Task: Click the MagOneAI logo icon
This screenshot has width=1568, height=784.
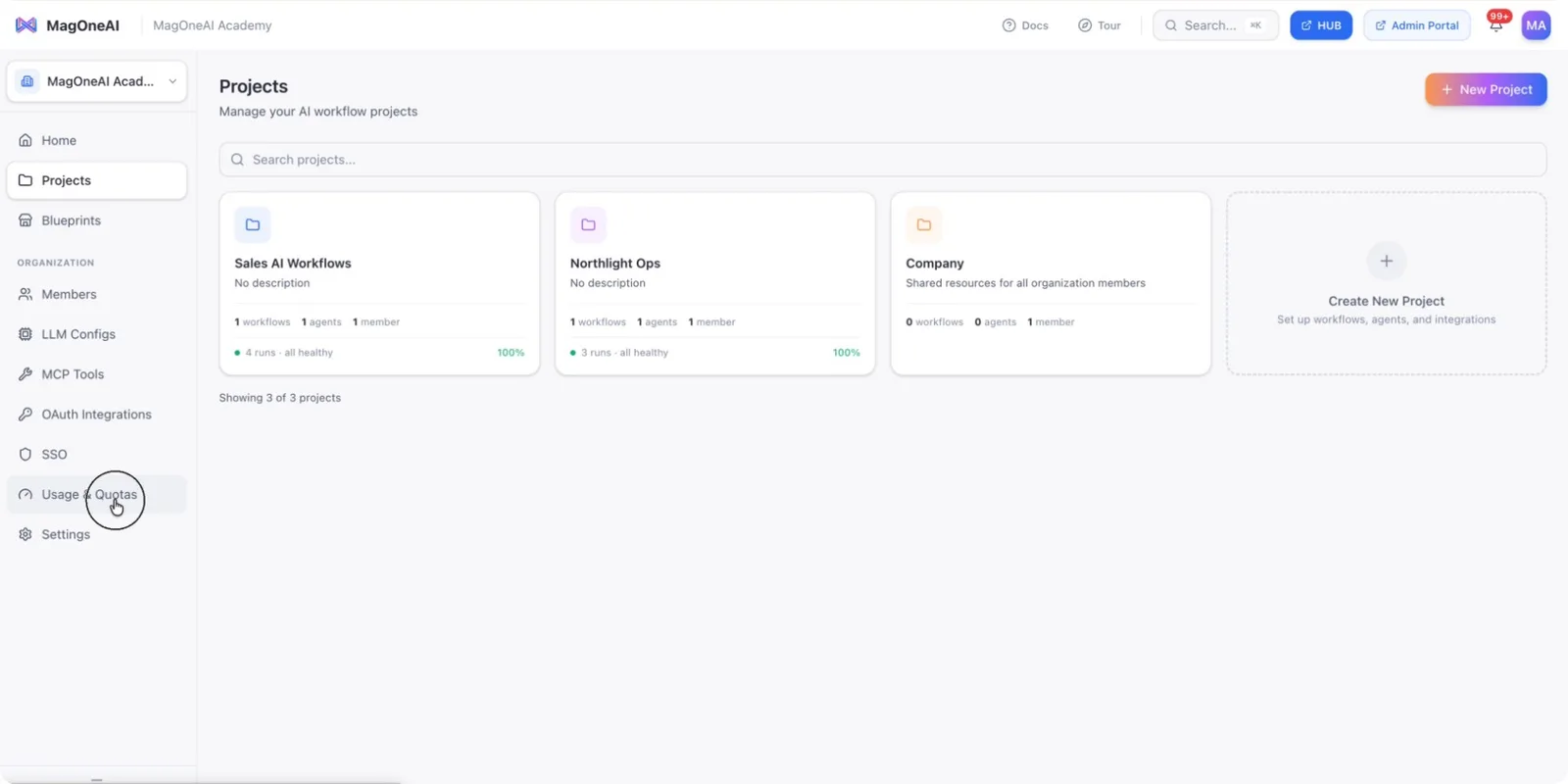Action: coord(26,25)
